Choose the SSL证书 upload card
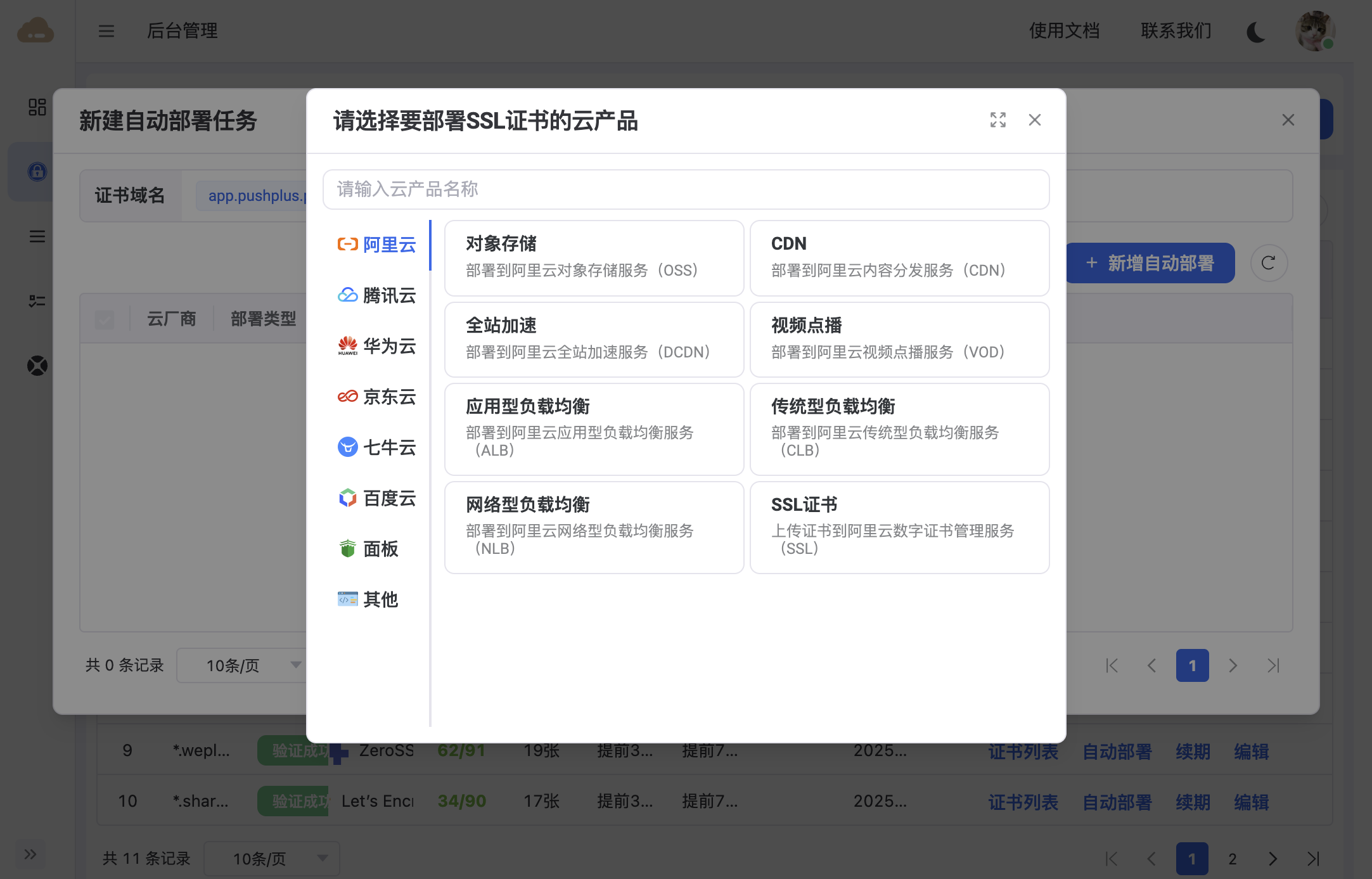Viewport: 1372px width, 879px height. coord(899,527)
